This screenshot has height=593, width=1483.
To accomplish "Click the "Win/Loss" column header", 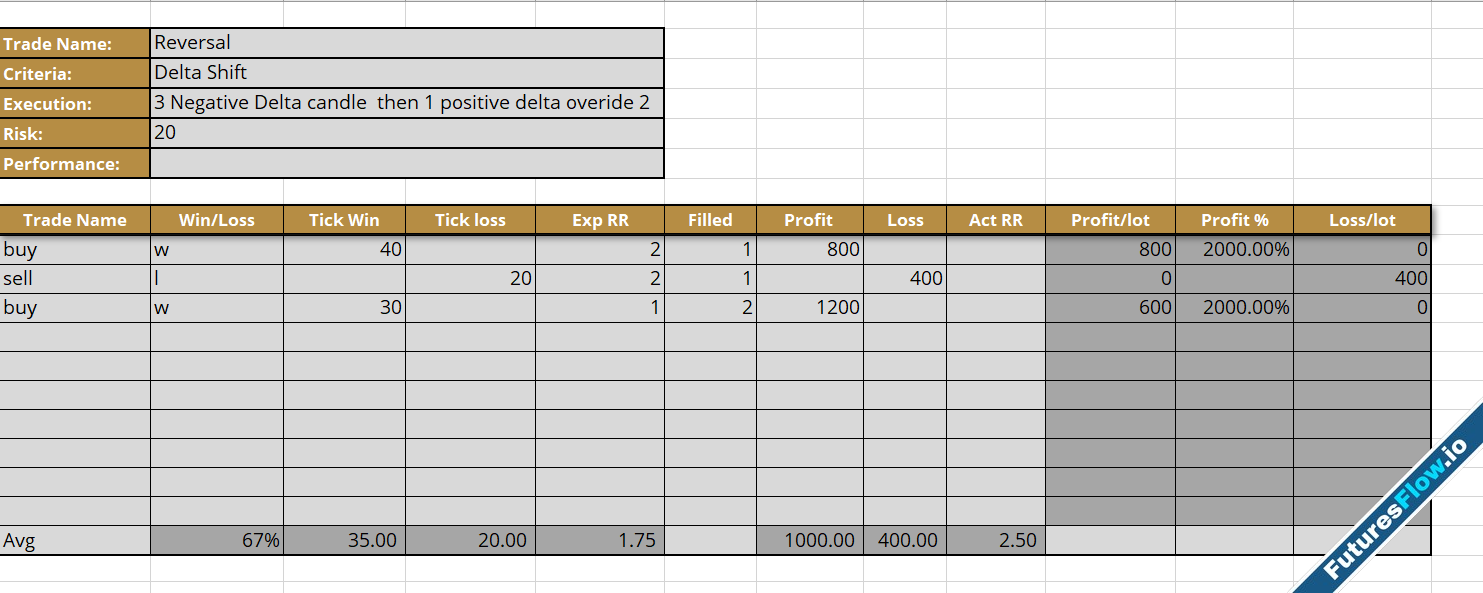I will click(216, 220).
